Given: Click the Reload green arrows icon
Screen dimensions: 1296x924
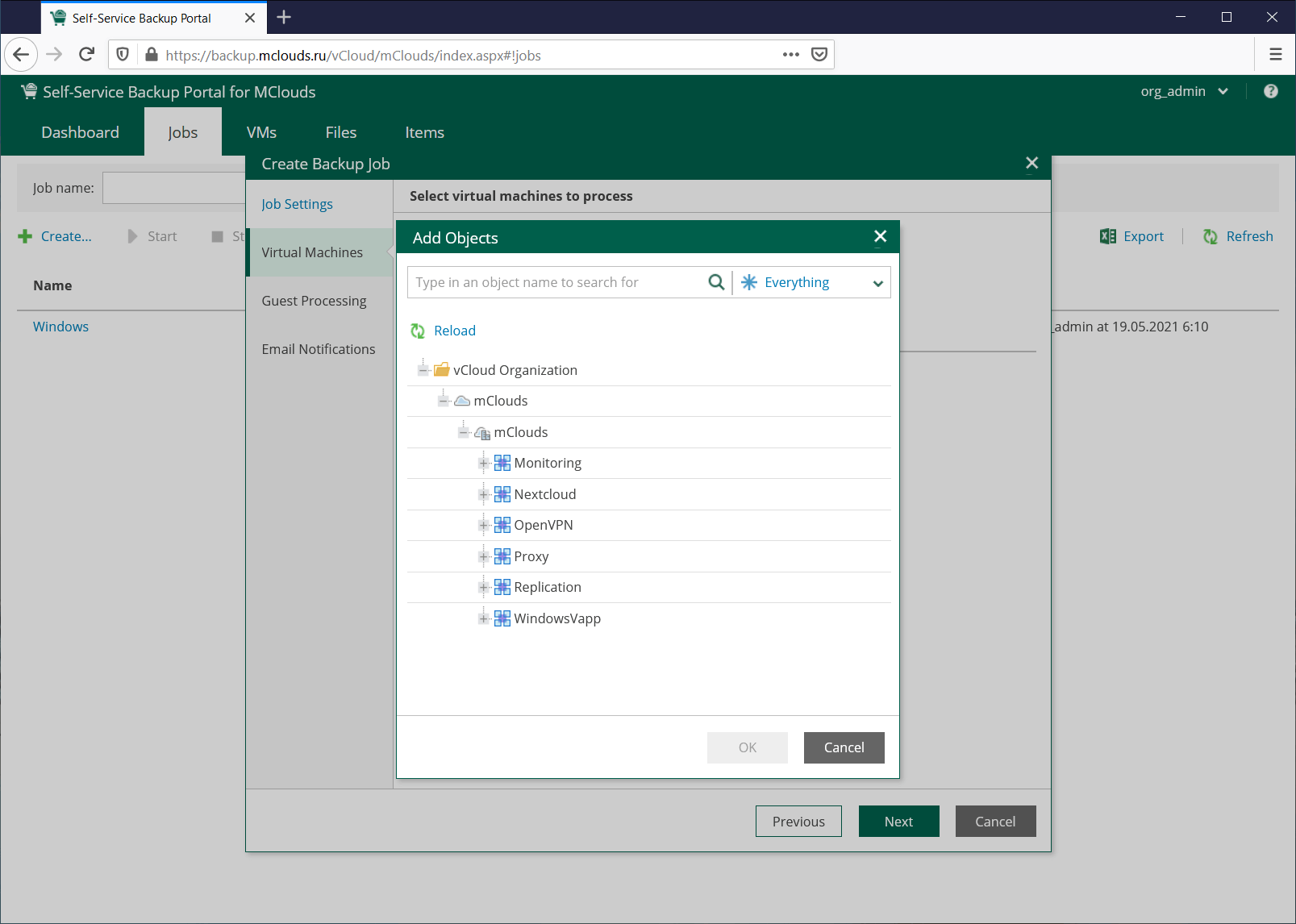Looking at the screenshot, I should tap(418, 331).
